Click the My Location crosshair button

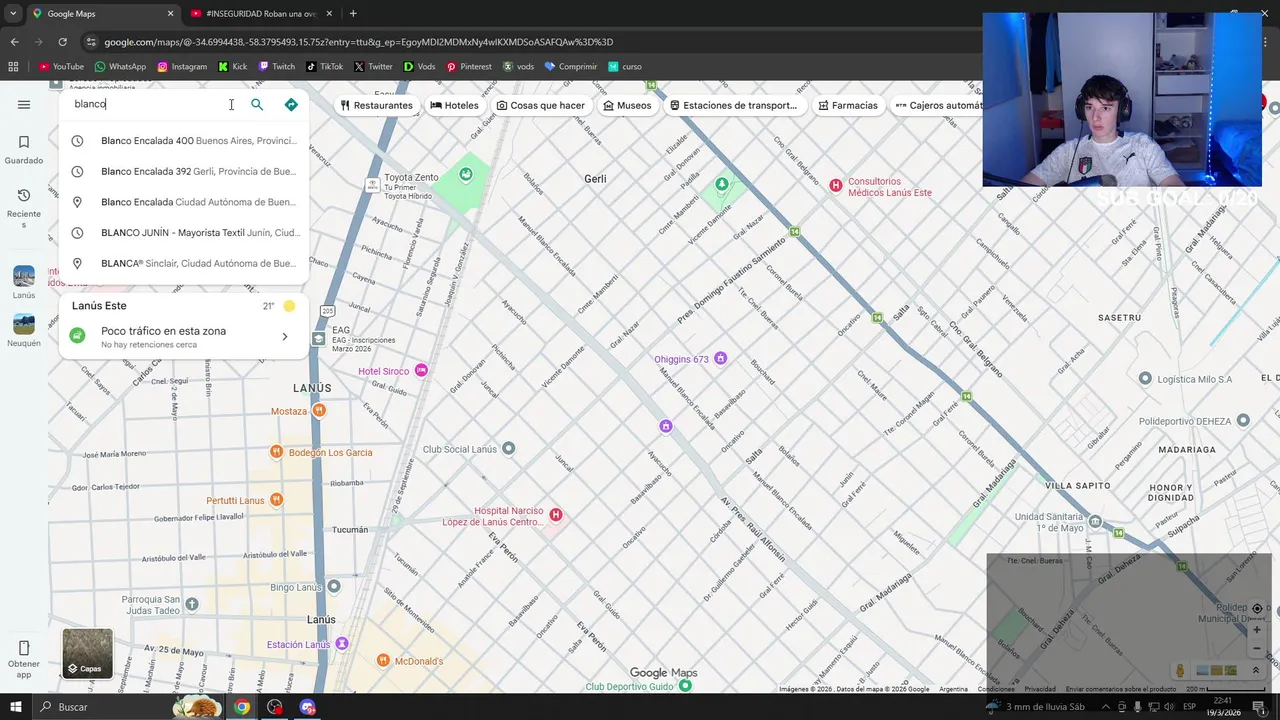pyautogui.click(x=1257, y=608)
